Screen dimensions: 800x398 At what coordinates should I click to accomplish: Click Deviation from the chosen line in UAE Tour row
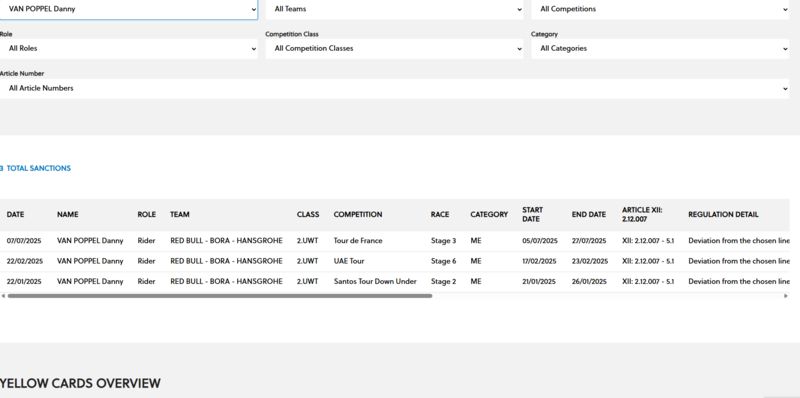739,261
